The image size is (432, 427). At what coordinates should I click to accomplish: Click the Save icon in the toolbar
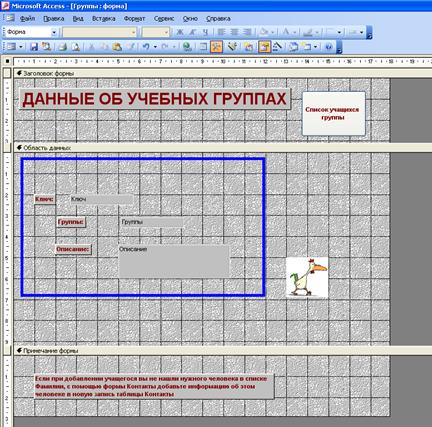coord(34,47)
